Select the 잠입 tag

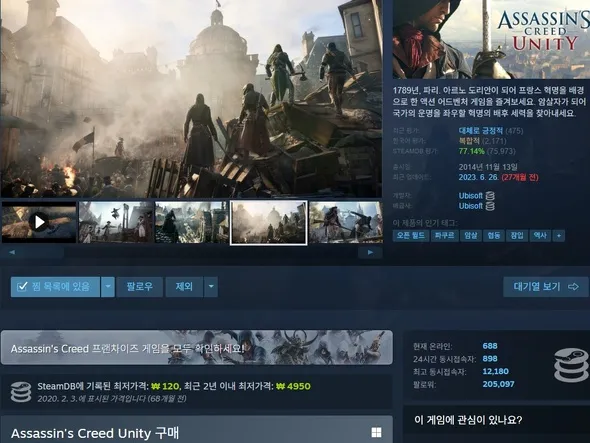(x=517, y=236)
